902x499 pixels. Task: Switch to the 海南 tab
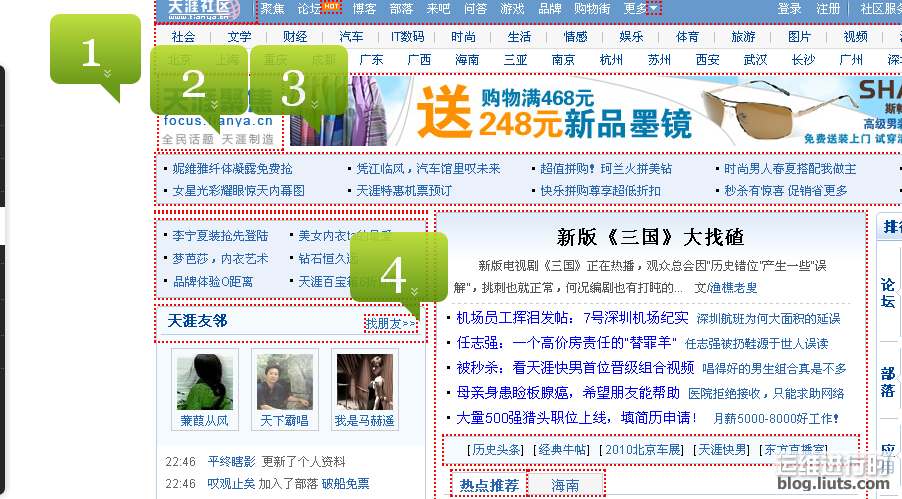(x=567, y=485)
